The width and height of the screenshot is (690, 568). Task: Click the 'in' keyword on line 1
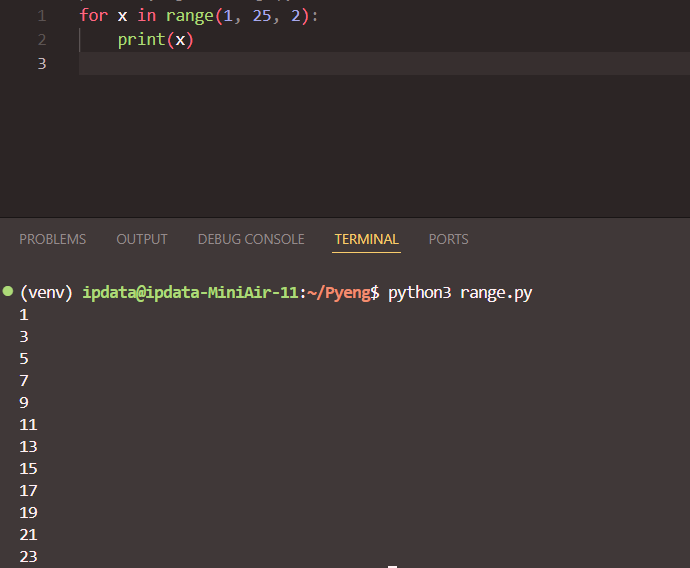(147, 16)
